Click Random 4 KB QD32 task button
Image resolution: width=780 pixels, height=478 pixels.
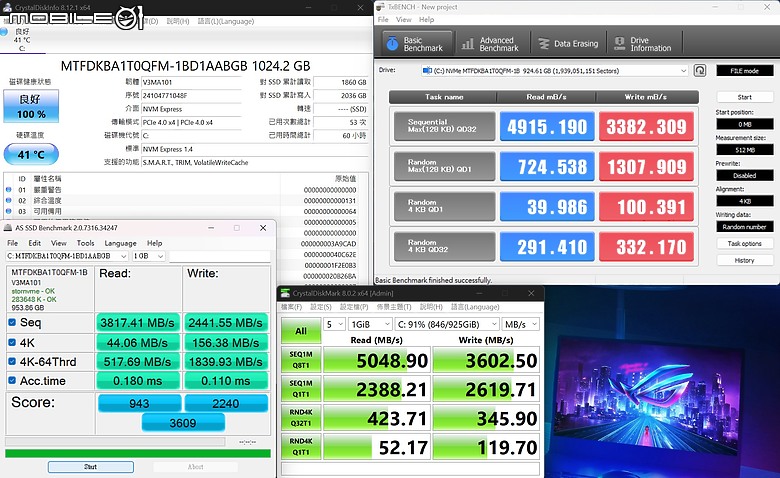(444, 246)
